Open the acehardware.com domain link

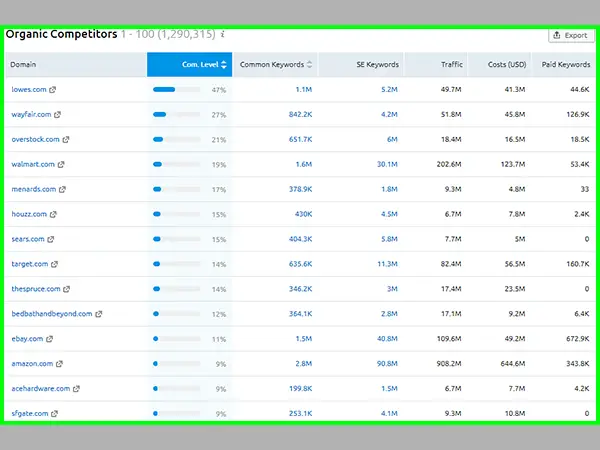point(41,388)
